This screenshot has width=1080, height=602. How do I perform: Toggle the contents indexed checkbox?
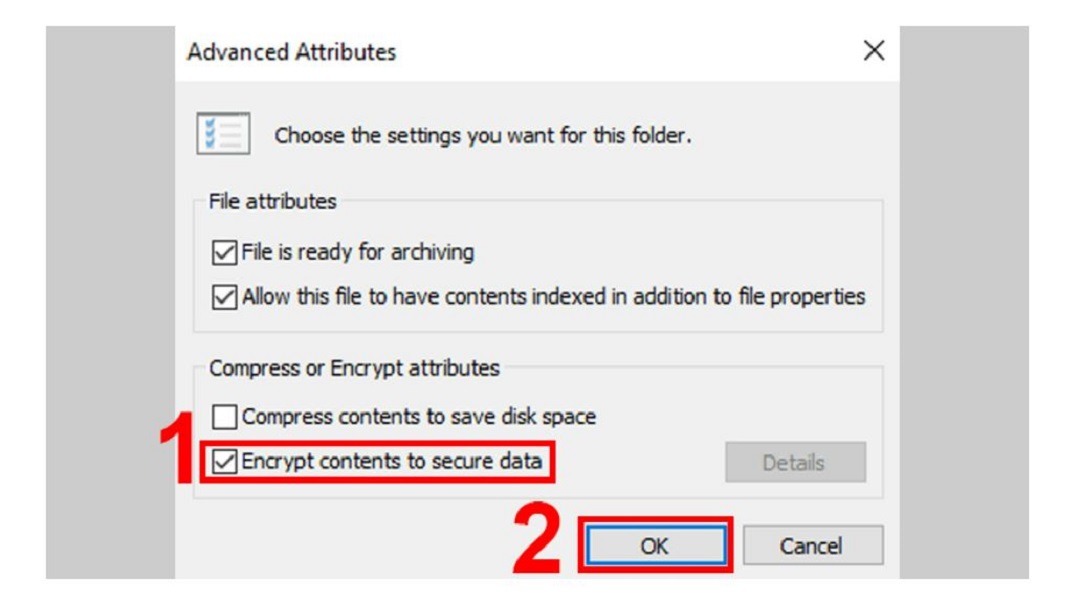[225, 297]
